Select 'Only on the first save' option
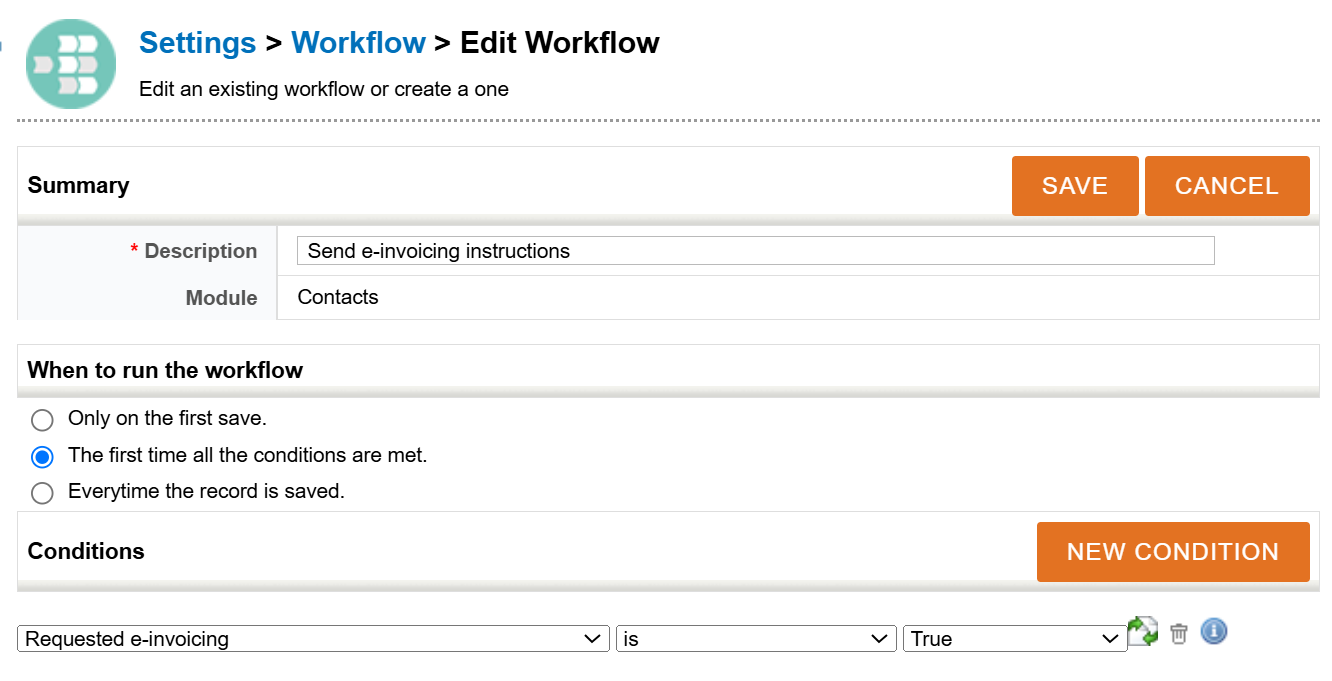The height and width of the screenshot is (681, 1332). (x=42, y=420)
